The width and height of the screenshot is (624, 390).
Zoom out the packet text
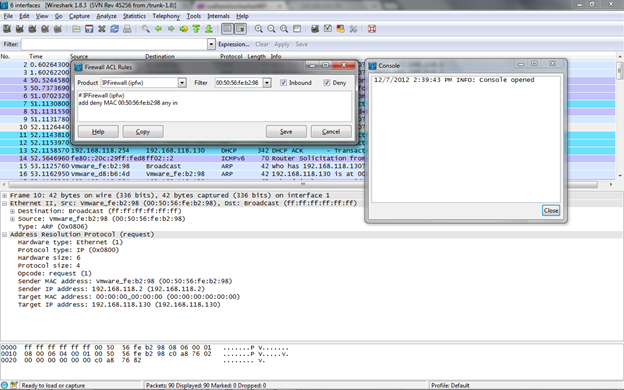click(x=271, y=29)
